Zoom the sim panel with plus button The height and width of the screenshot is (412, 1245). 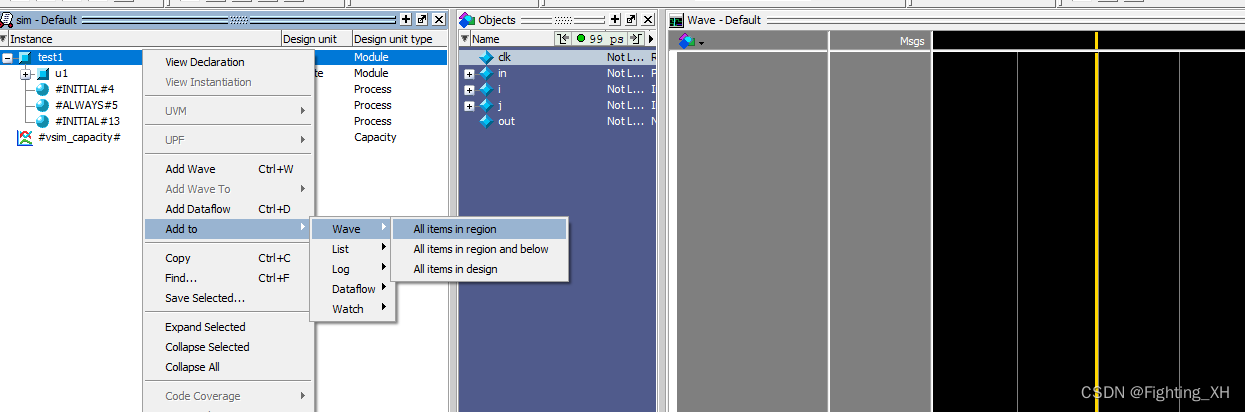pos(406,19)
